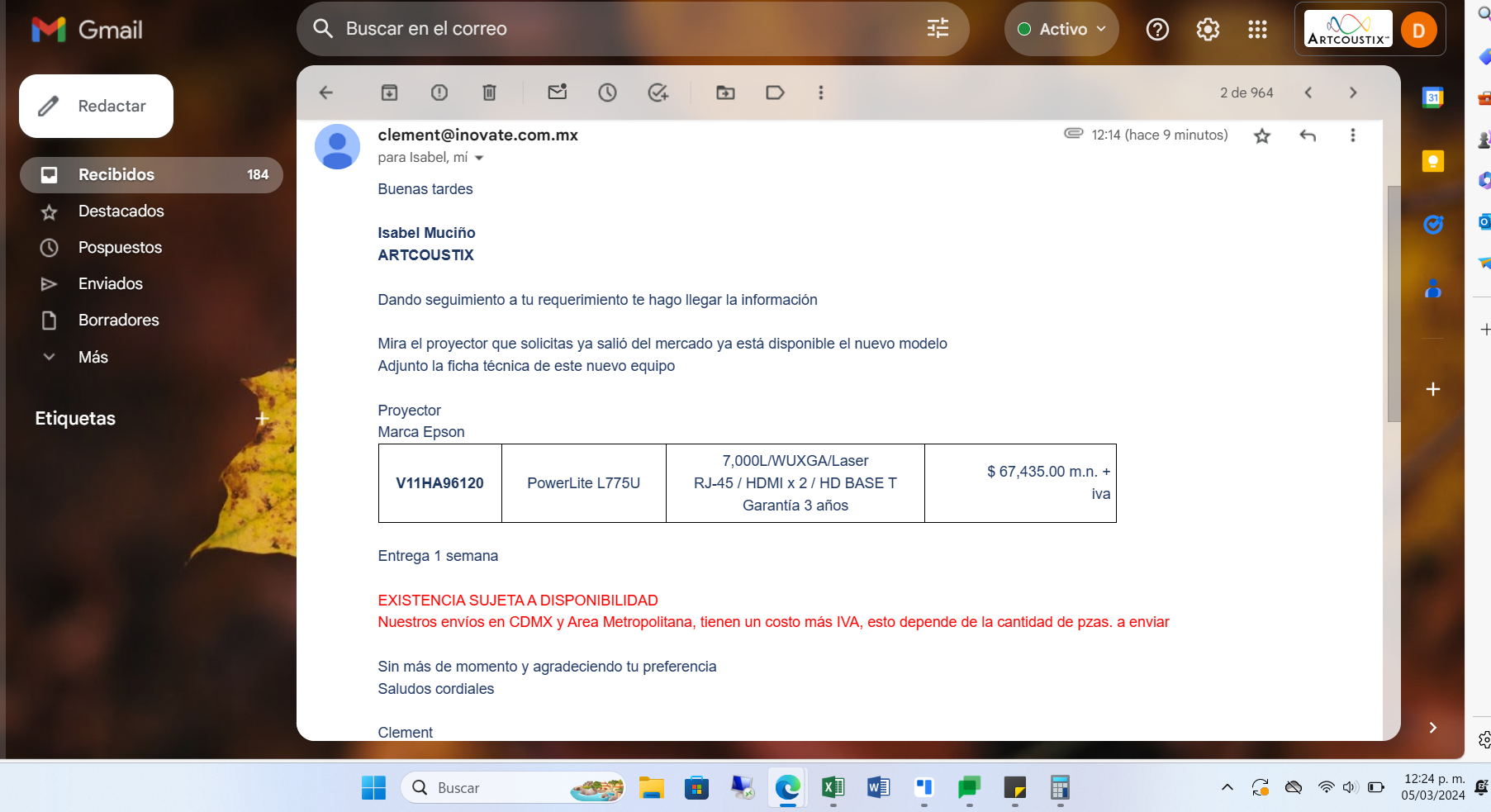This screenshot has width=1491, height=812.
Task: Go to the older email arrow
Action: click(x=1353, y=93)
